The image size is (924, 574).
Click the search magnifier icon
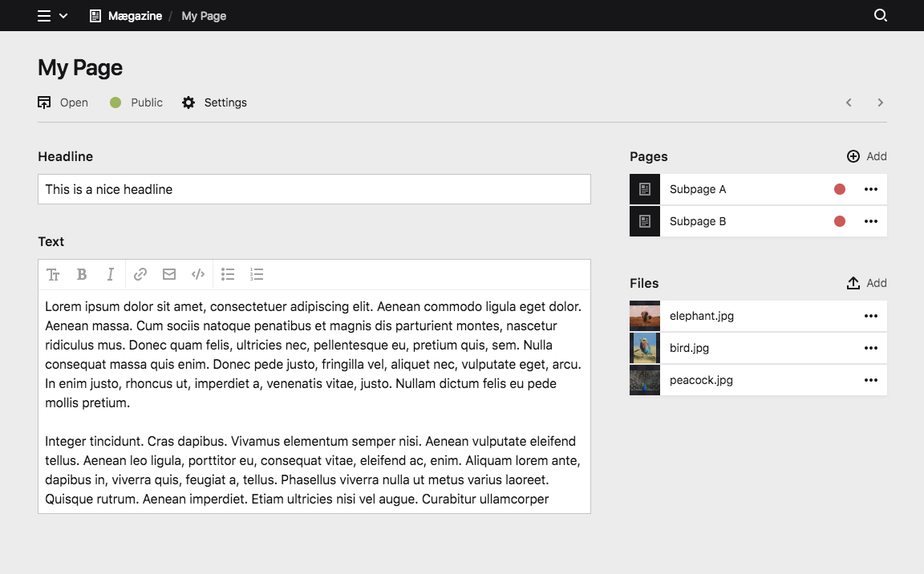tap(880, 16)
